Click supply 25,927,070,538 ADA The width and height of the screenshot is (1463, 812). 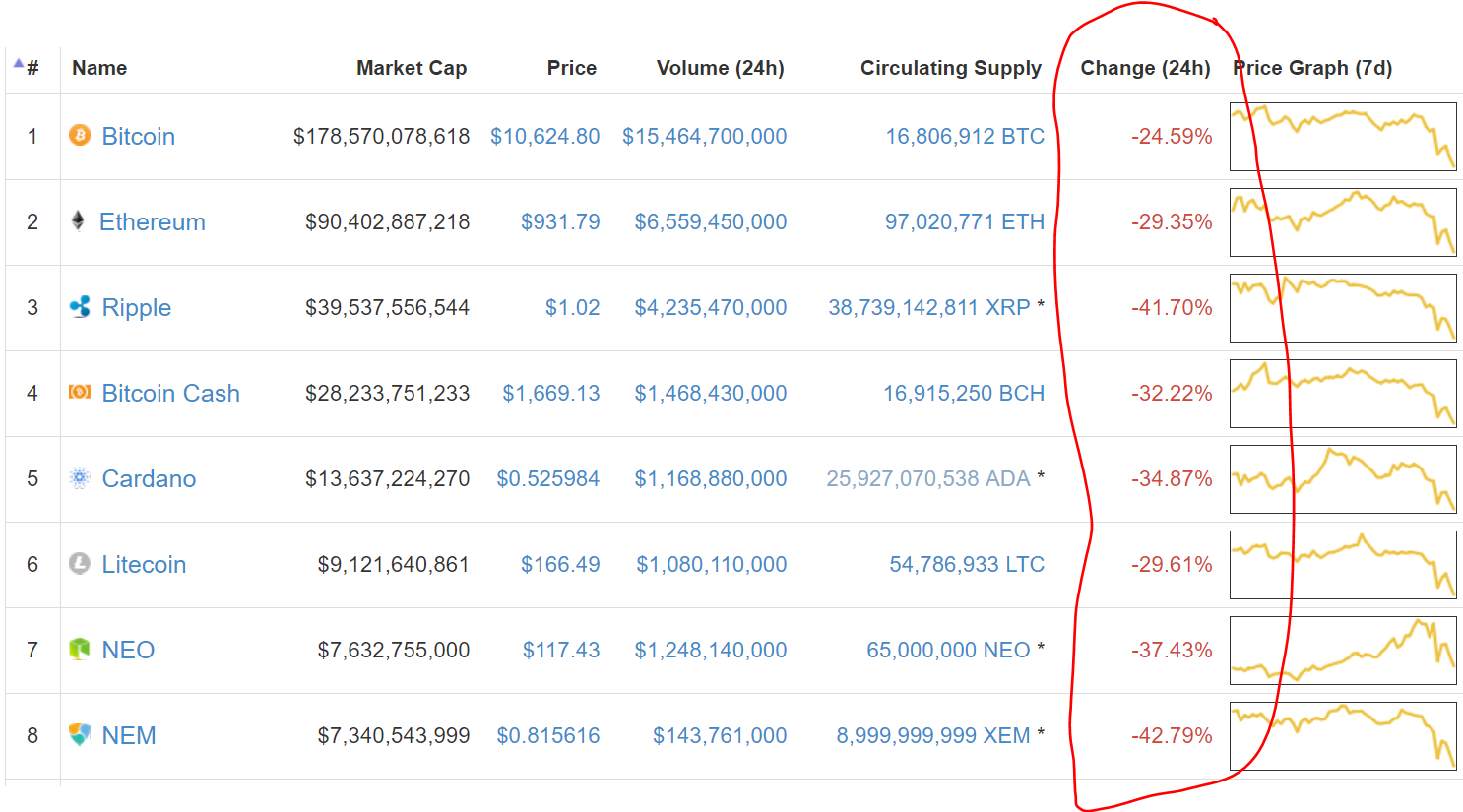[928, 479]
